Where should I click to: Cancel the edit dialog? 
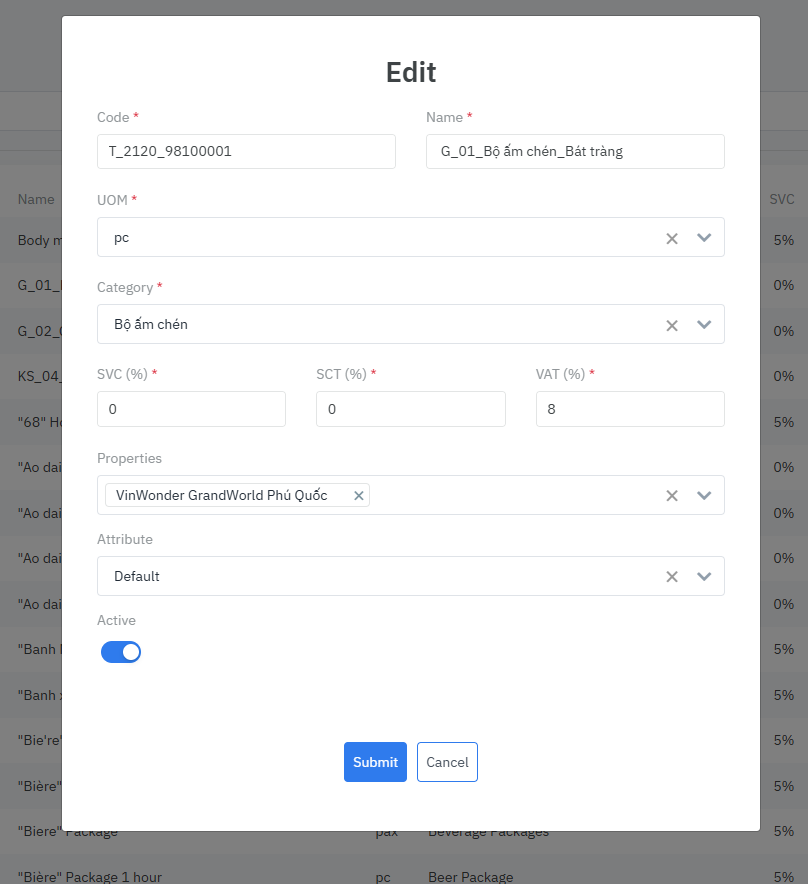pos(447,762)
